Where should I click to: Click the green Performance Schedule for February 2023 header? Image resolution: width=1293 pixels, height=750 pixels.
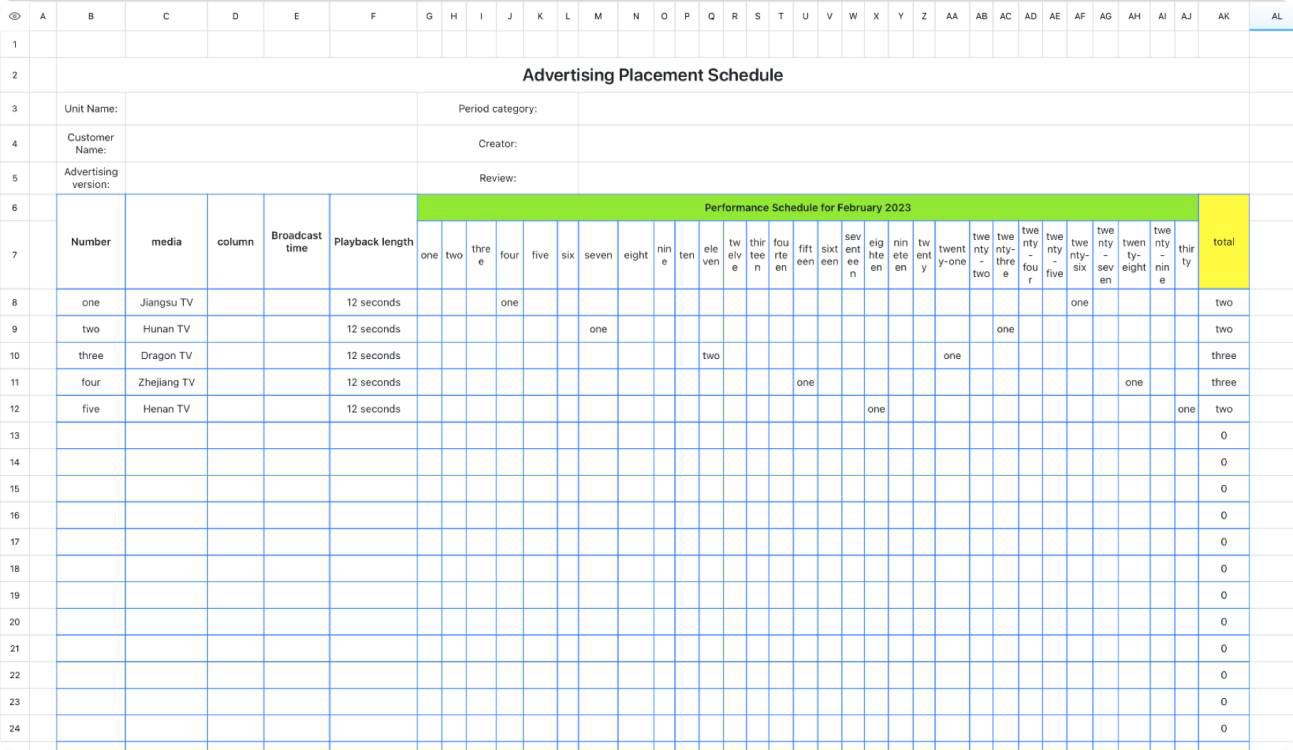(808, 208)
